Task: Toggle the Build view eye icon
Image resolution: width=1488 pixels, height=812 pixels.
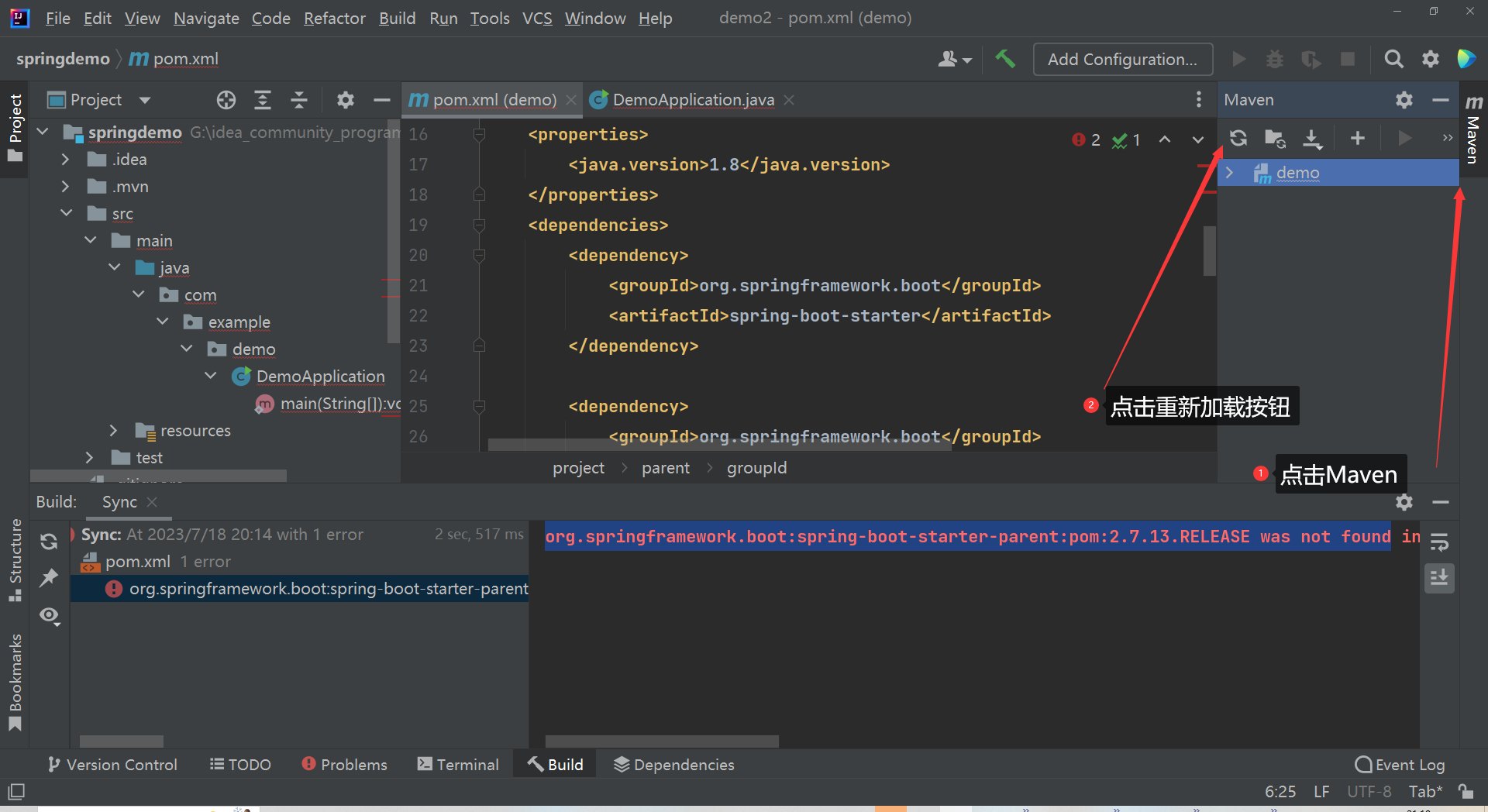Action: point(50,616)
